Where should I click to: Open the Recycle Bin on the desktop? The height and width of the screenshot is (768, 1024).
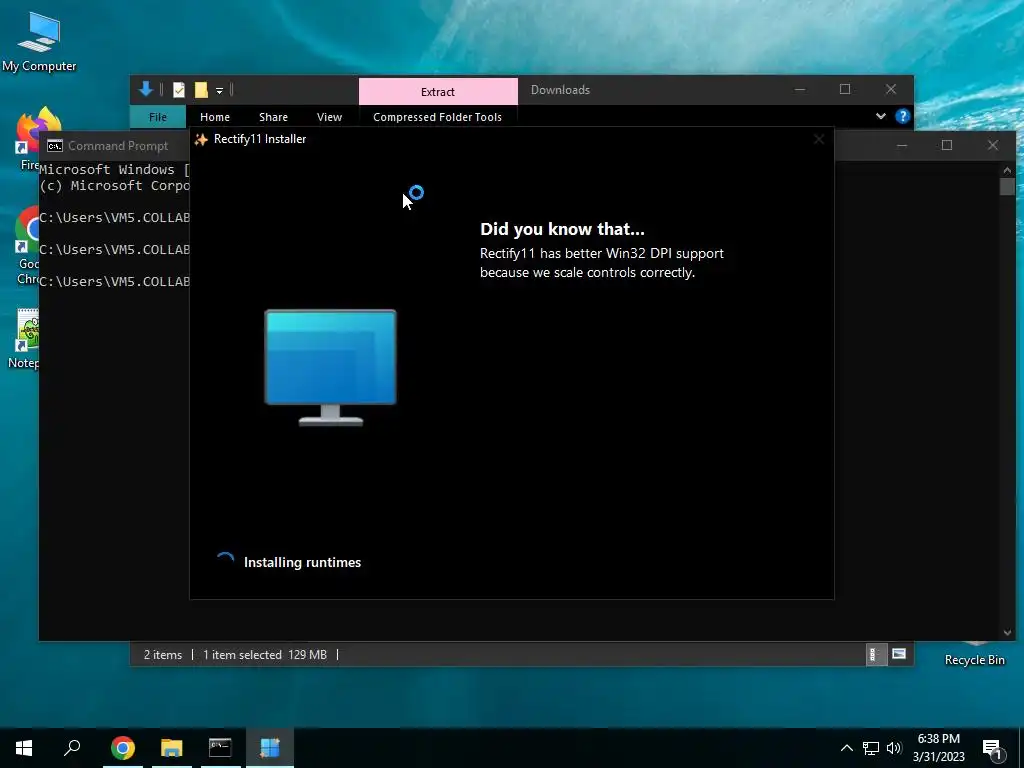point(974,655)
